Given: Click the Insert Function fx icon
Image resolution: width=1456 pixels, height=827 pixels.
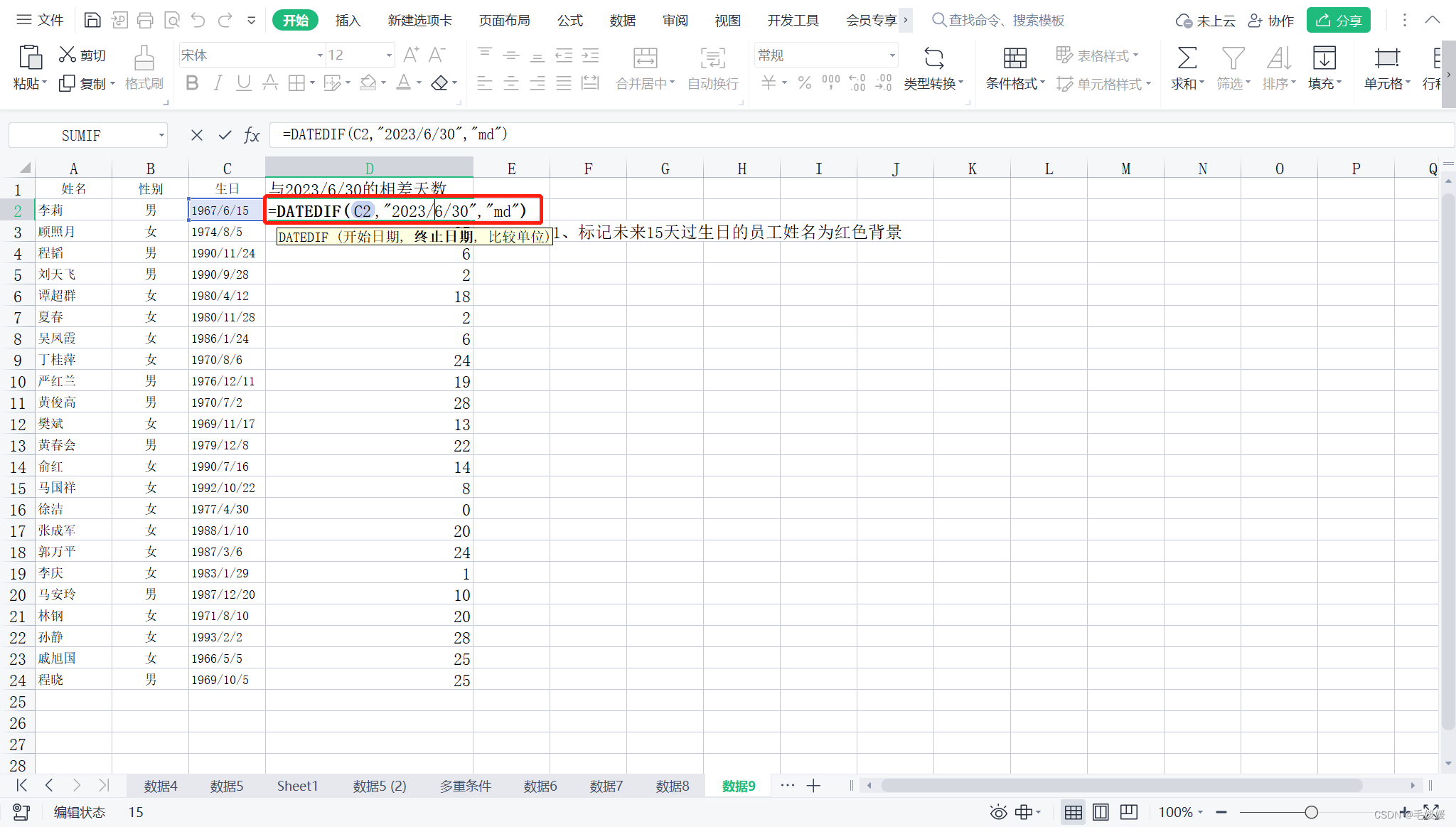Looking at the screenshot, I should click(x=252, y=135).
